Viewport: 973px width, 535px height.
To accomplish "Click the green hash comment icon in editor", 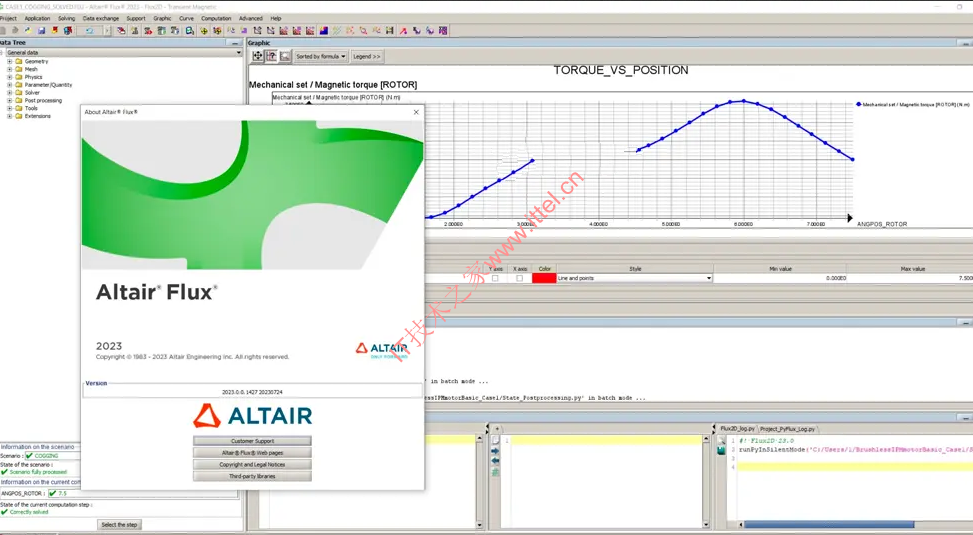I will [495, 472].
